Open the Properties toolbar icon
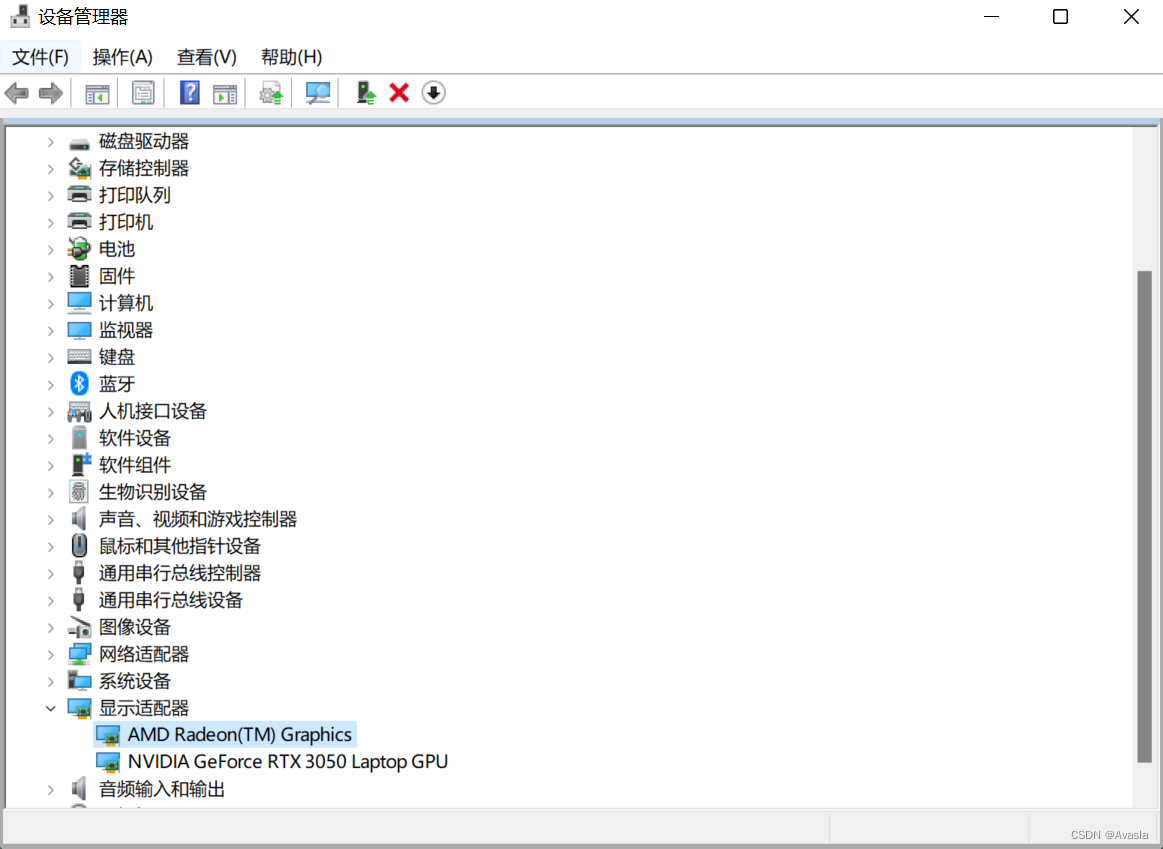Image resolution: width=1163 pixels, height=849 pixels. pyautogui.click(x=143, y=93)
